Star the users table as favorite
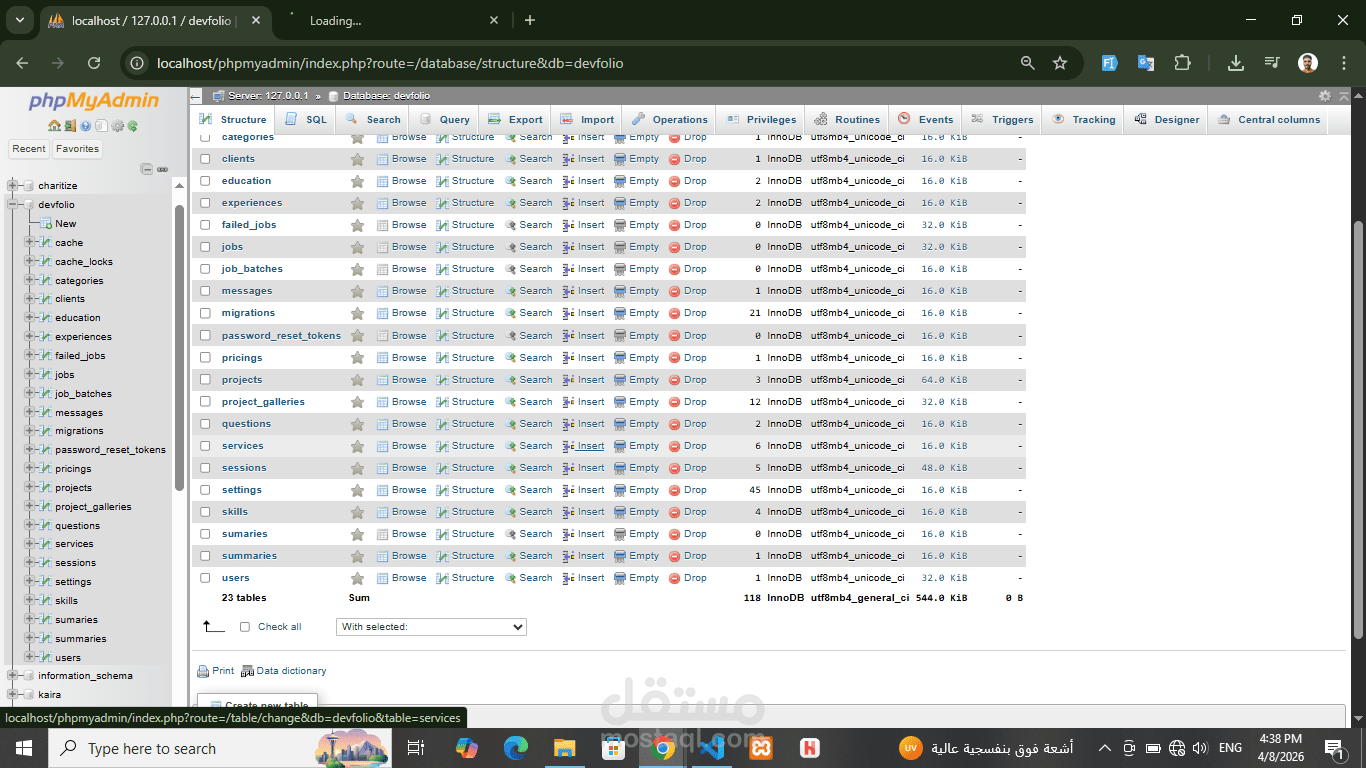This screenshot has height=768, width=1366. tap(357, 578)
